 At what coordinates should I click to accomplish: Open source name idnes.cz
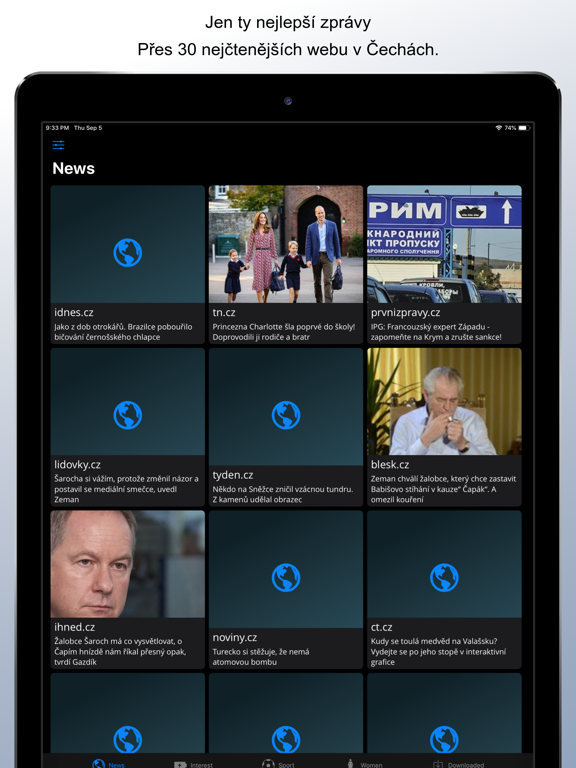tap(74, 312)
